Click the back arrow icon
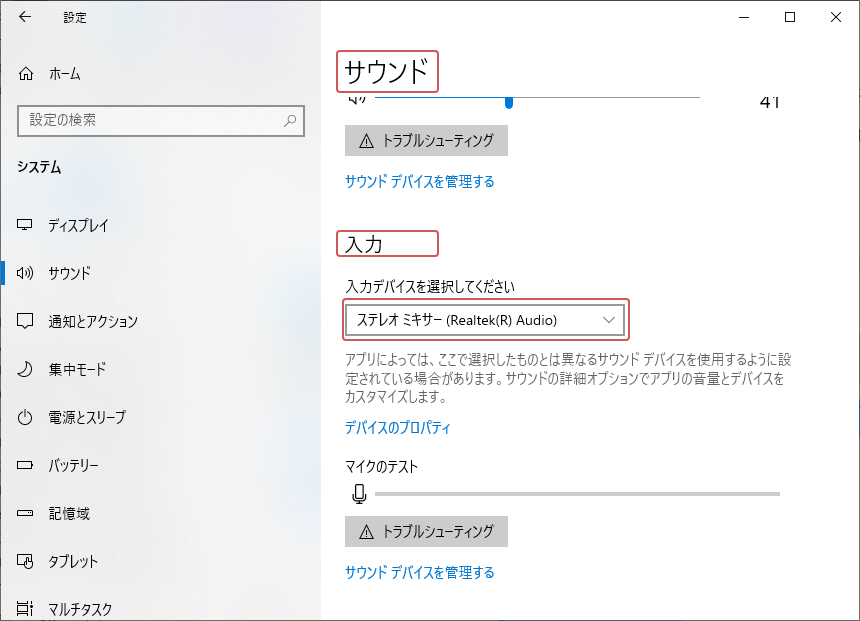 coord(25,17)
